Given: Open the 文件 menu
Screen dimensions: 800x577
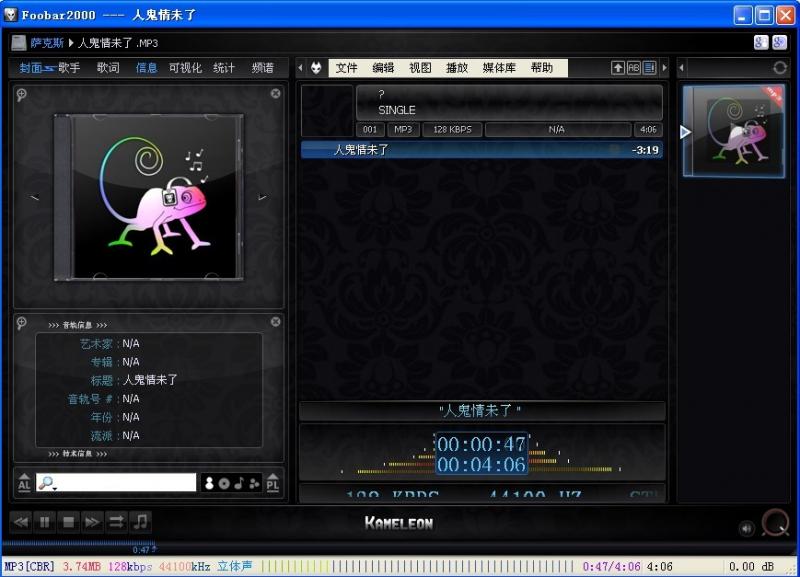Looking at the screenshot, I should (346, 68).
